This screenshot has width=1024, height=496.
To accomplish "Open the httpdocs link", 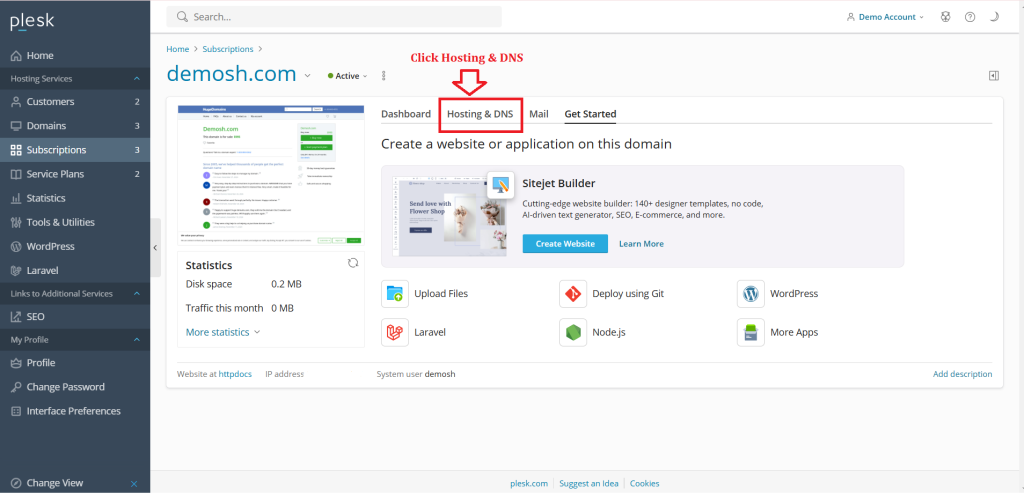I will click(236, 375).
